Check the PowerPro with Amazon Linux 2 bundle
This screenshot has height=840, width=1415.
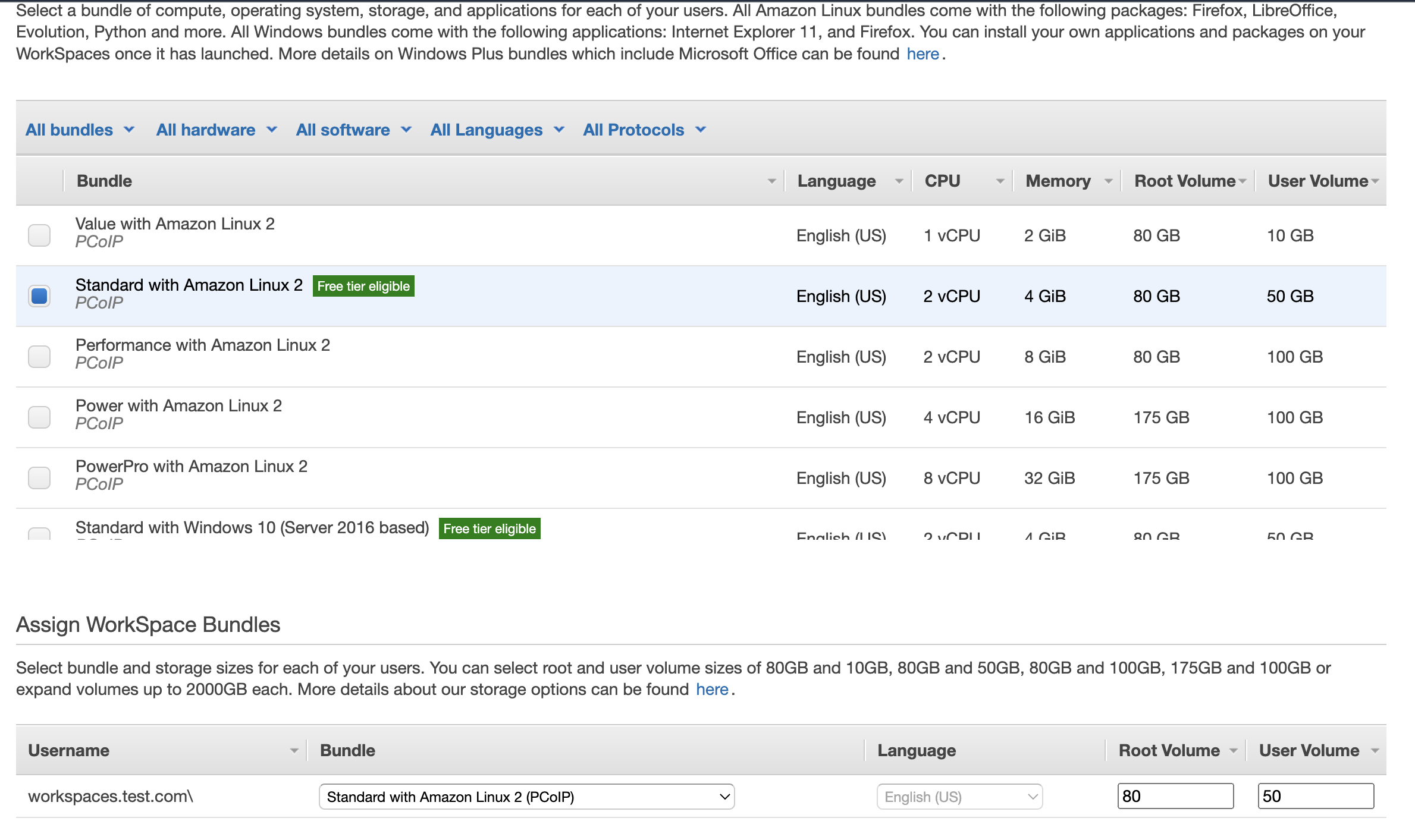[x=39, y=478]
